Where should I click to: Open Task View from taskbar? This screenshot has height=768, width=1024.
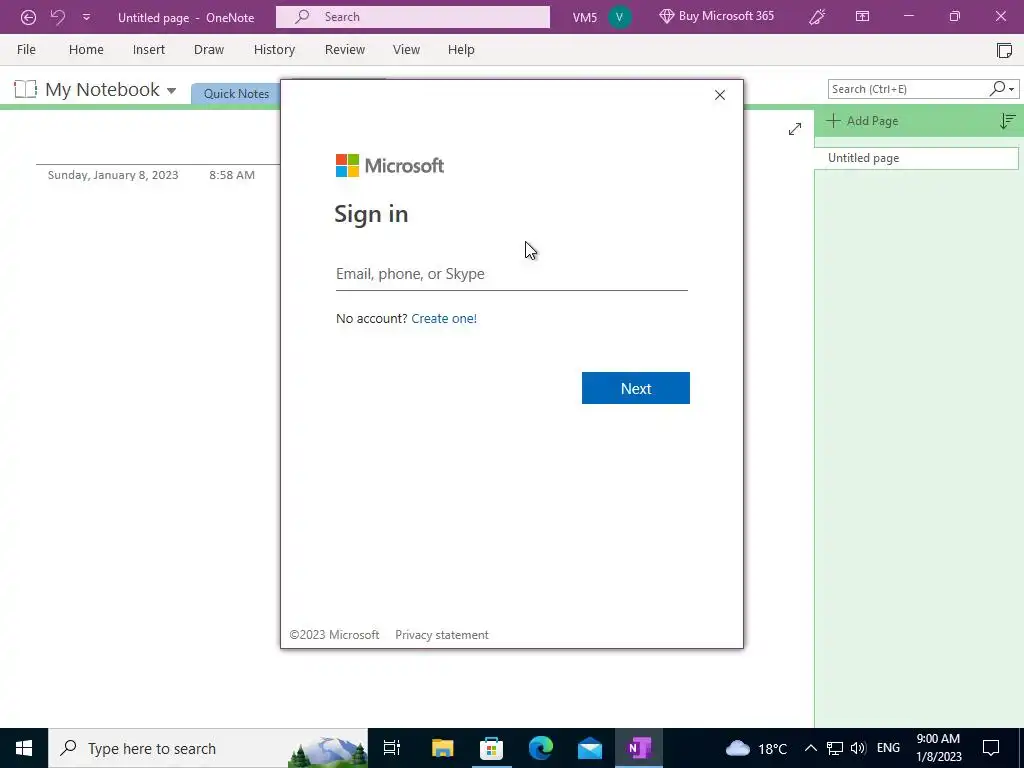click(392, 748)
